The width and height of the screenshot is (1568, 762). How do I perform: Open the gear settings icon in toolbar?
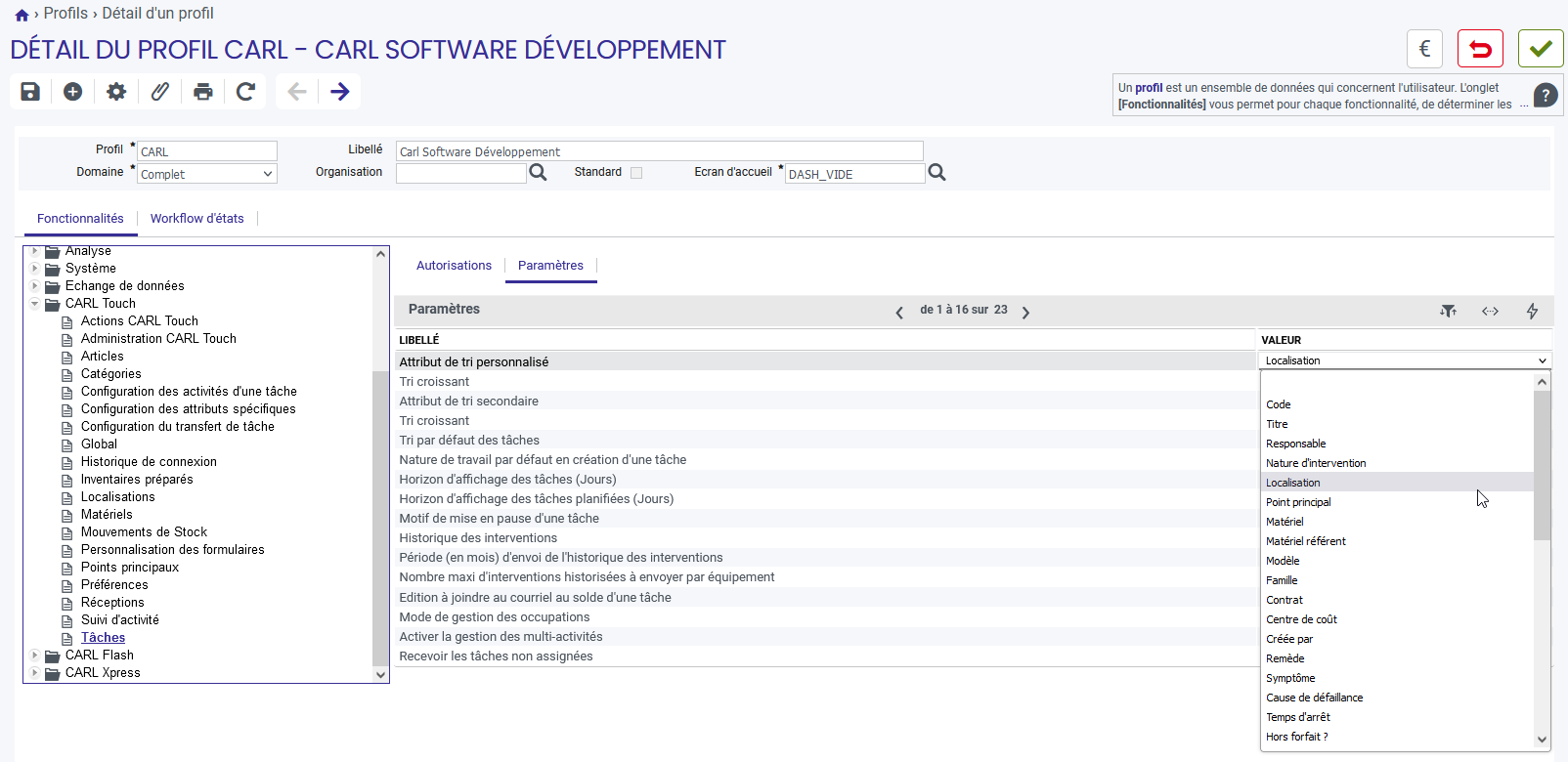[x=116, y=92]
